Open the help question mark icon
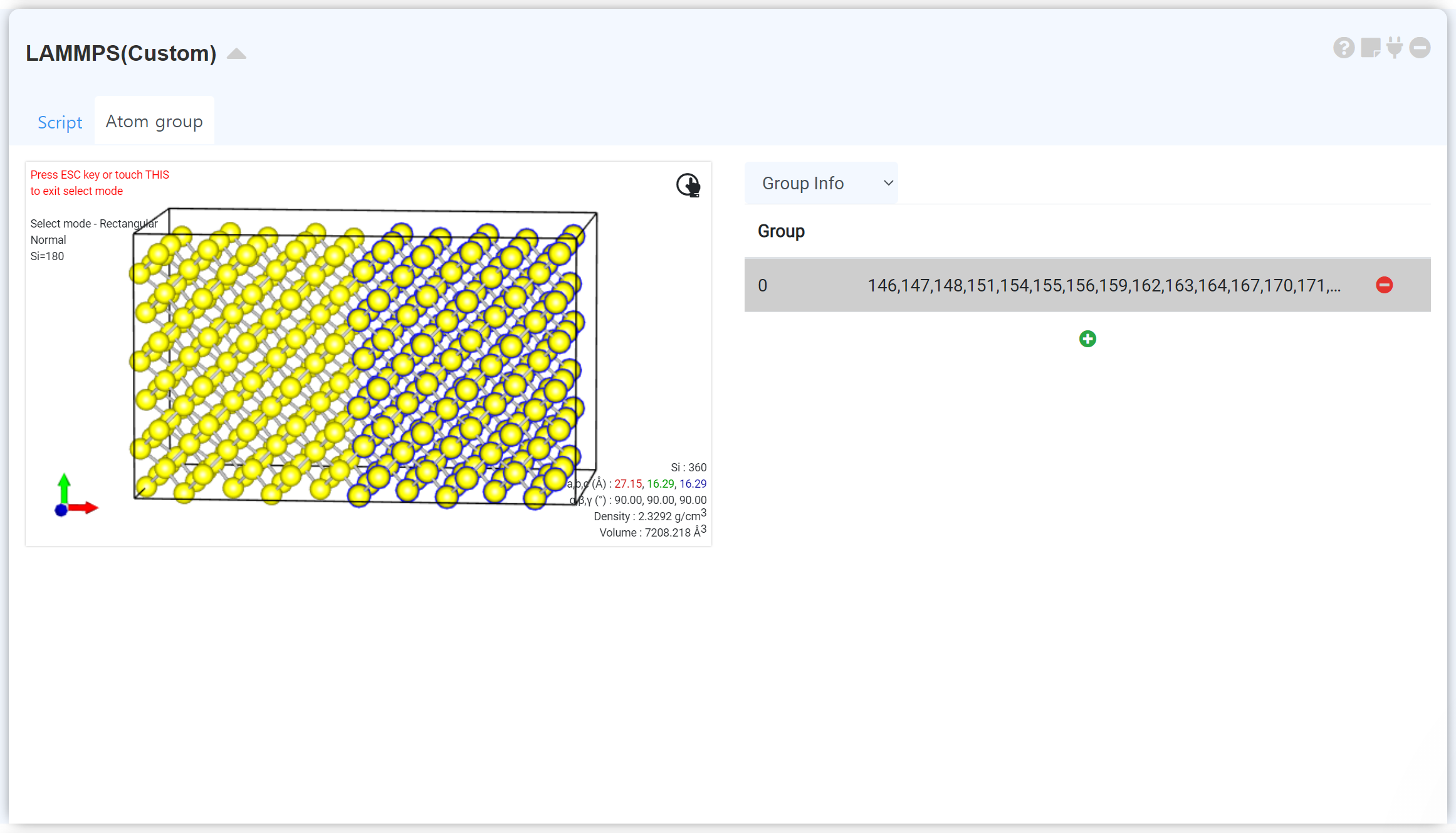Image resolution: width=1456 pixels, height=833 pixels. pos(1343,48)
